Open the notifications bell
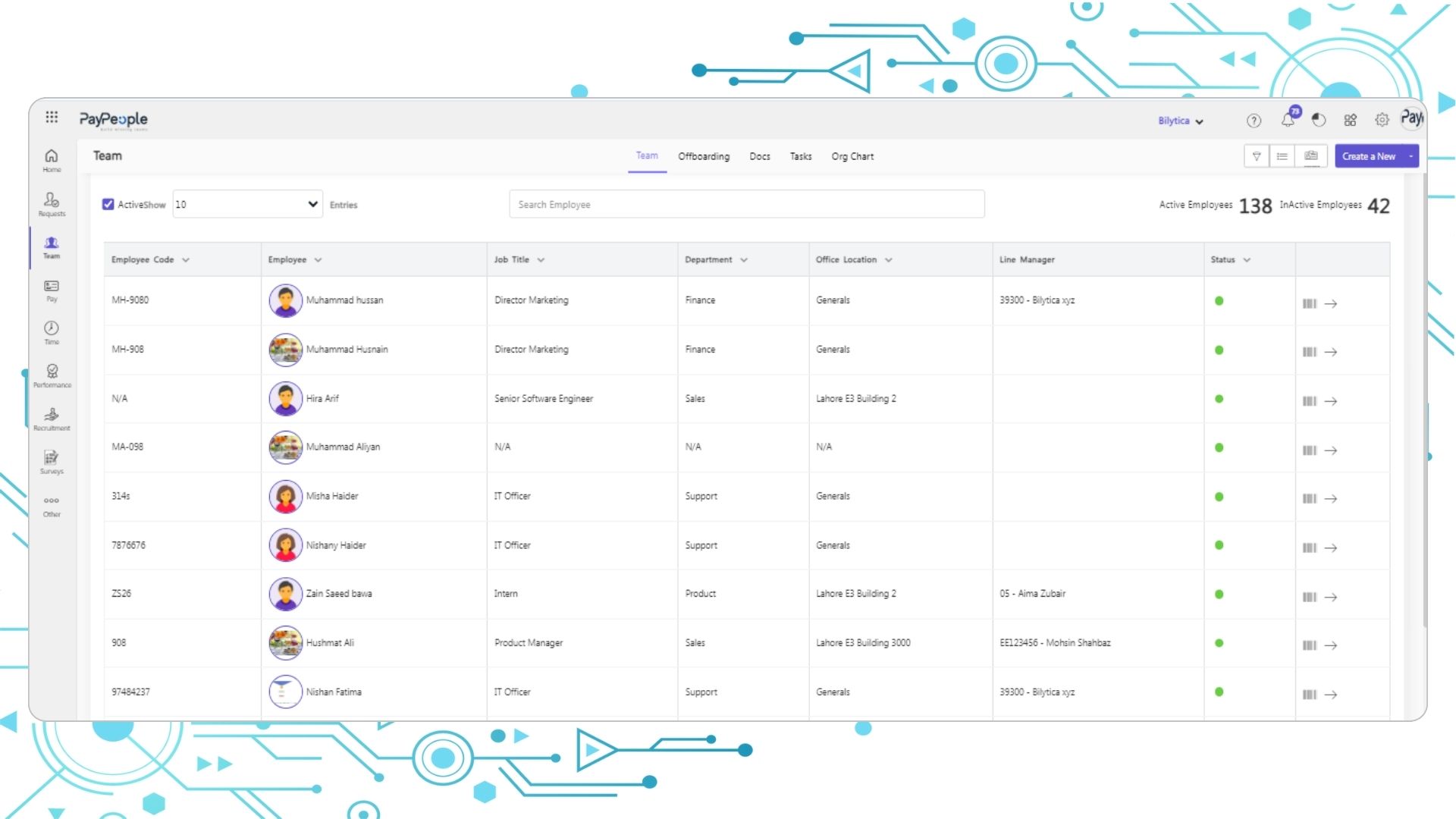The height and width of the screenshot is (819, 1456). 1288,120
